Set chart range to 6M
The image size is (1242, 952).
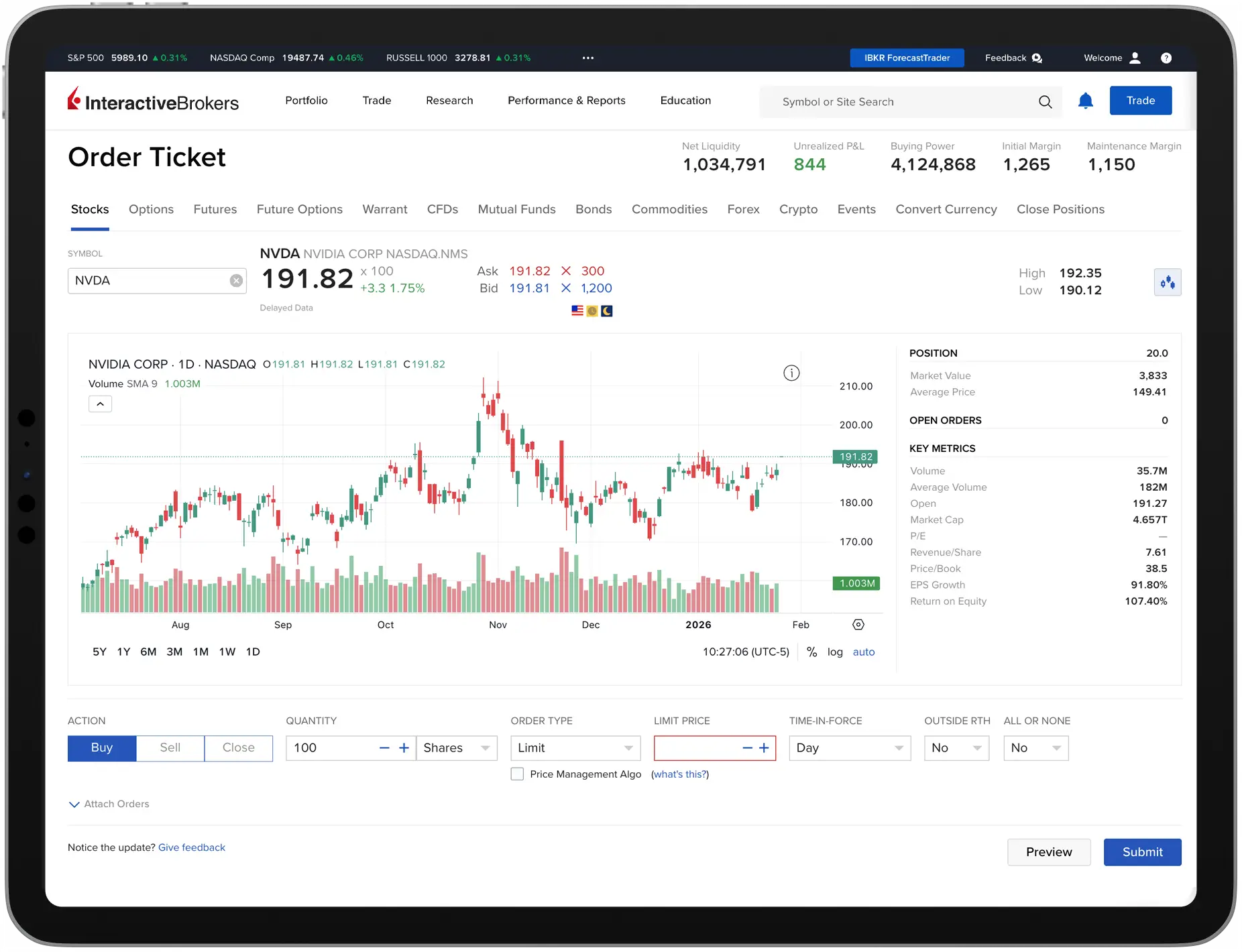148,652
